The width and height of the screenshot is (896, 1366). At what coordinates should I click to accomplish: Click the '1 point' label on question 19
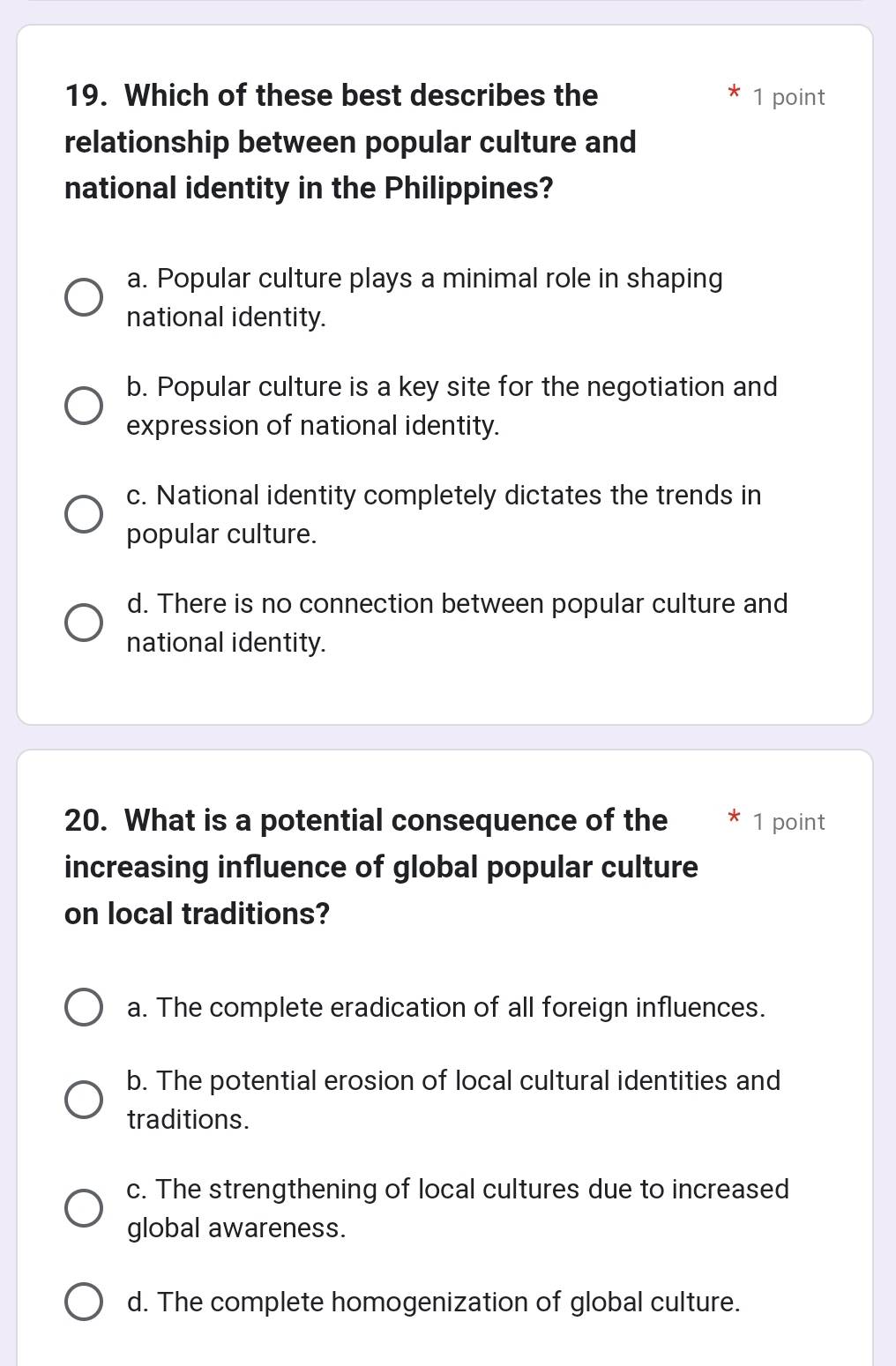point(789,97)
